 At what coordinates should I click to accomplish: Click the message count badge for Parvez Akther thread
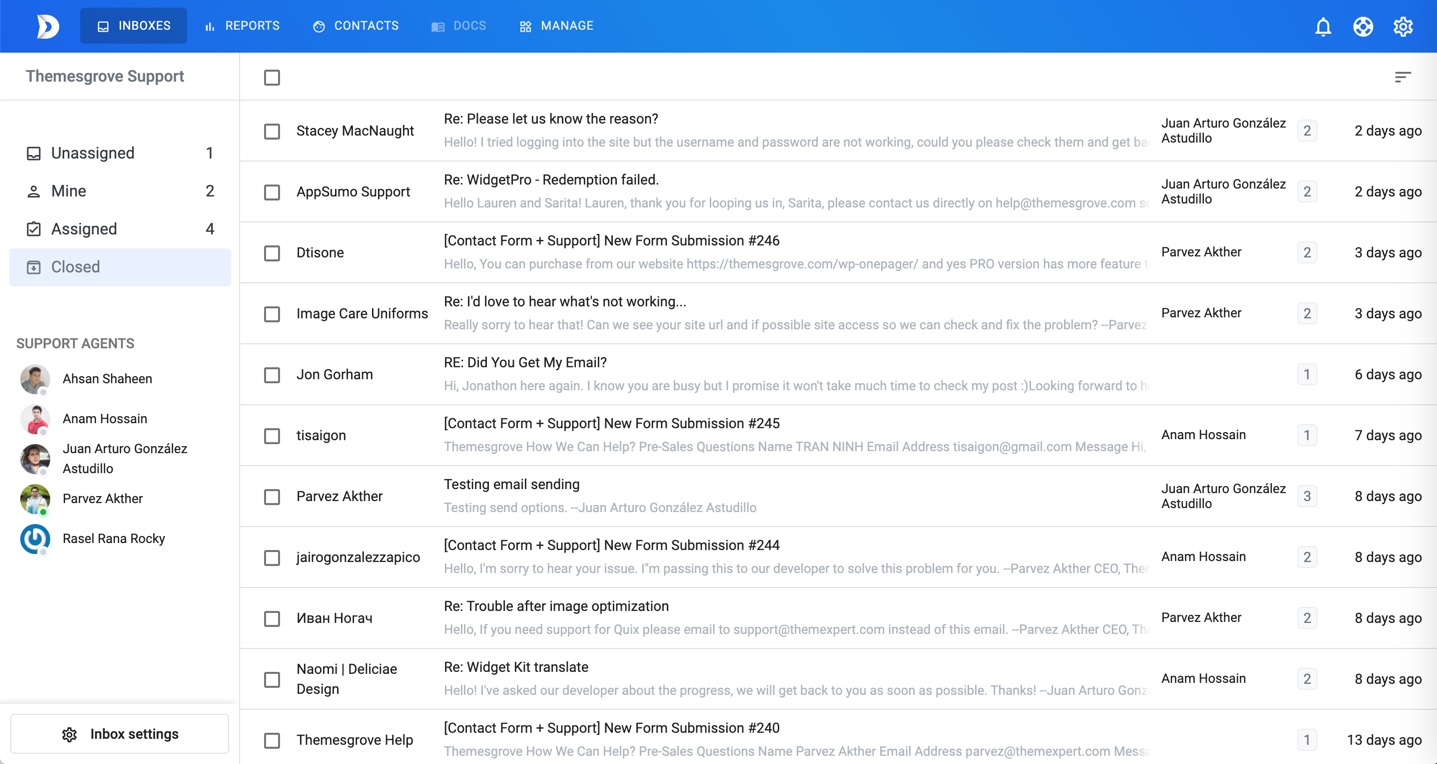coord(1306,497)
